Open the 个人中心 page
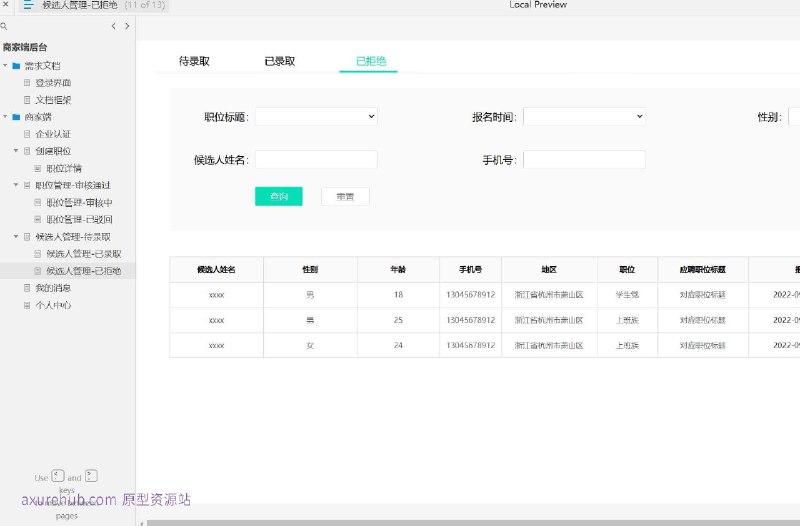Viewport: 800px width, 526px height. tap(53, 305)
